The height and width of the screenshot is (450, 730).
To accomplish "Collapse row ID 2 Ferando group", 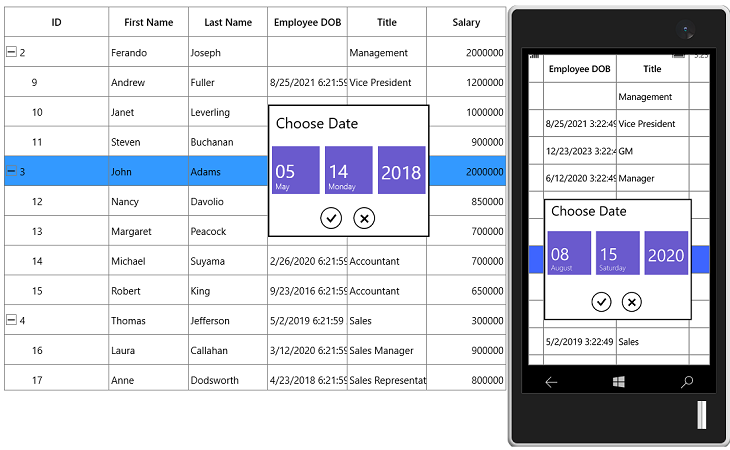I will click(x=11, y=52).
